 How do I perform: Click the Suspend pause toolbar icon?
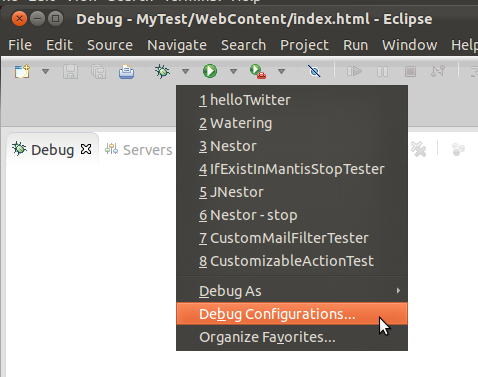pos(382,71)
